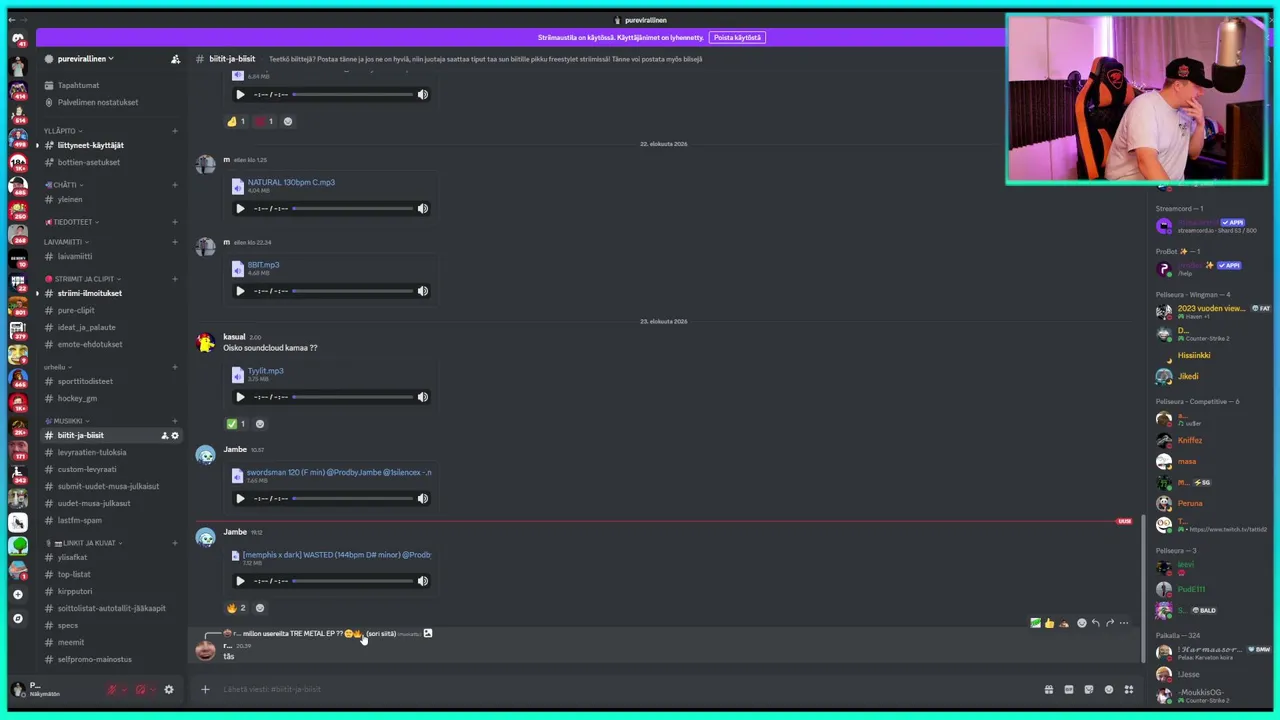The height and width of the screenshot is (720, 1280).
Task: Mute volume on swordsman 120 player
Action: pos(423,498)
